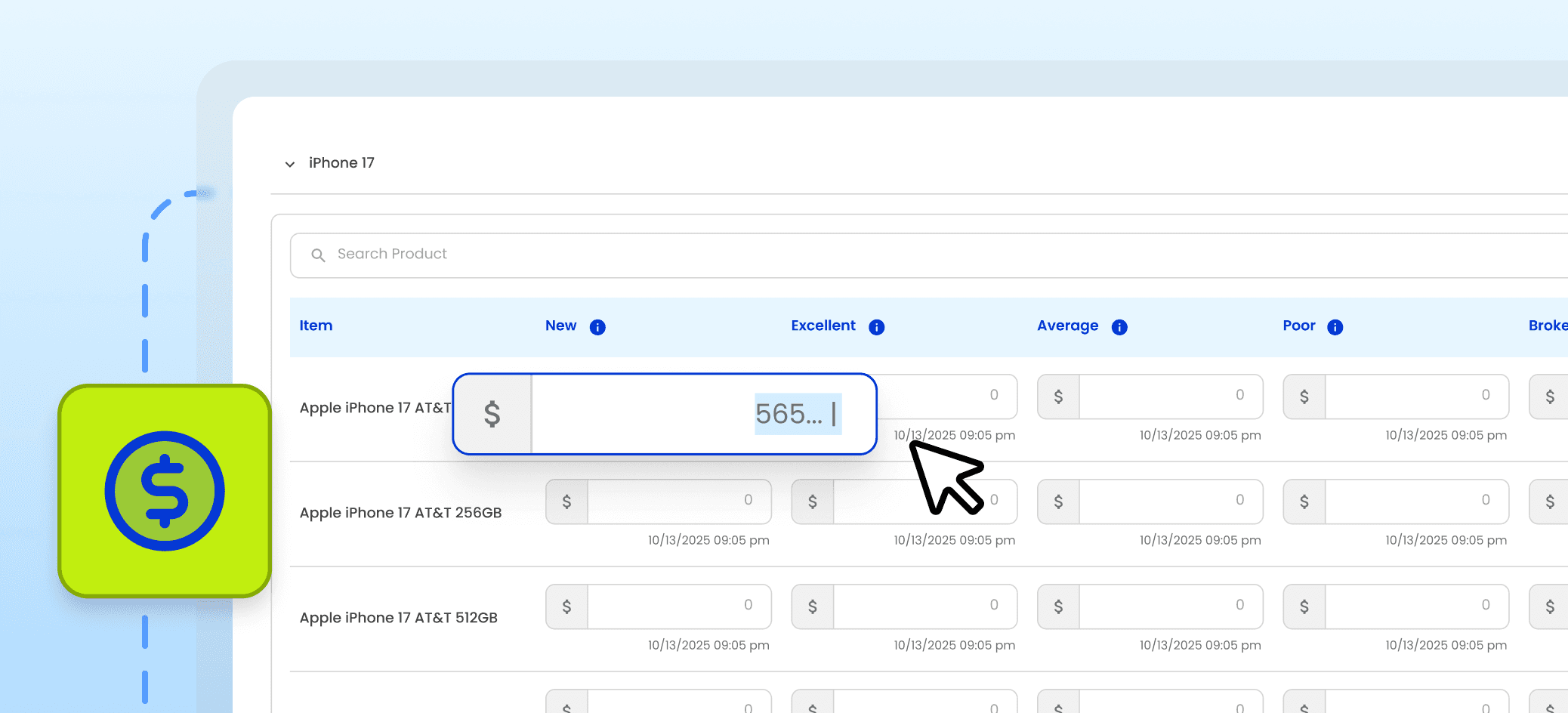The image size is (1568, 713).
Task: Edit Excellent price in the 565 value row
Action: tap(947, 396)
